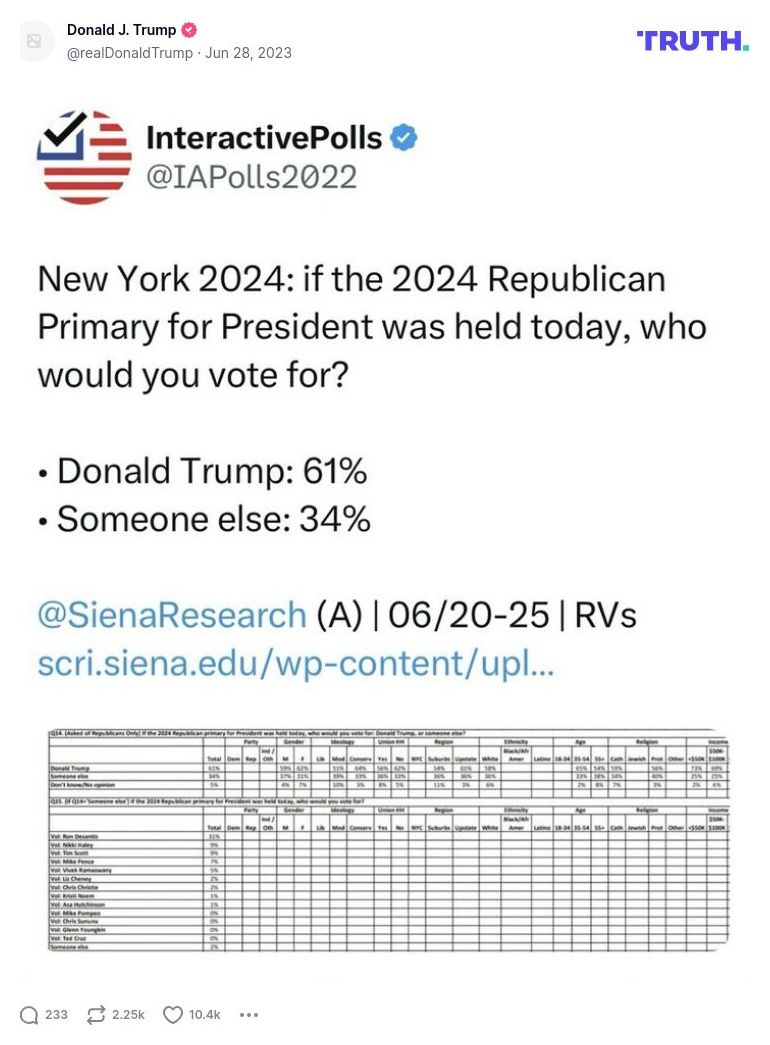Screen dimensions: 770x1045
Task: Click the reply speech bubble icon
Action: pyautogui.click(x=29, y=1015)
